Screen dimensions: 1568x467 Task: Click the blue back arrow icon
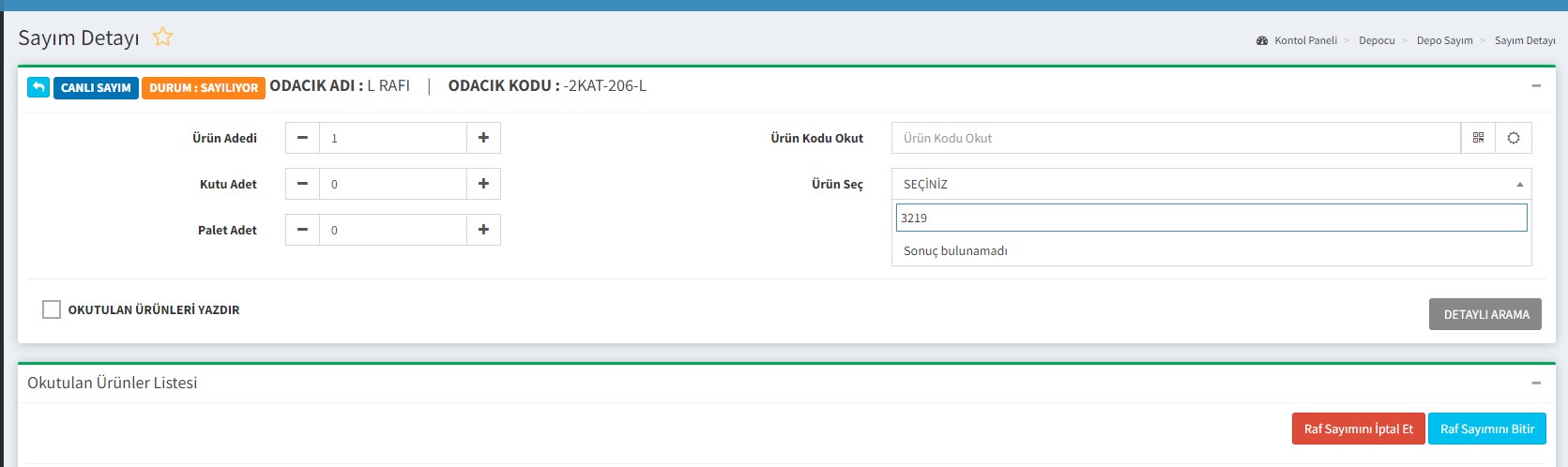pos(38,87)
